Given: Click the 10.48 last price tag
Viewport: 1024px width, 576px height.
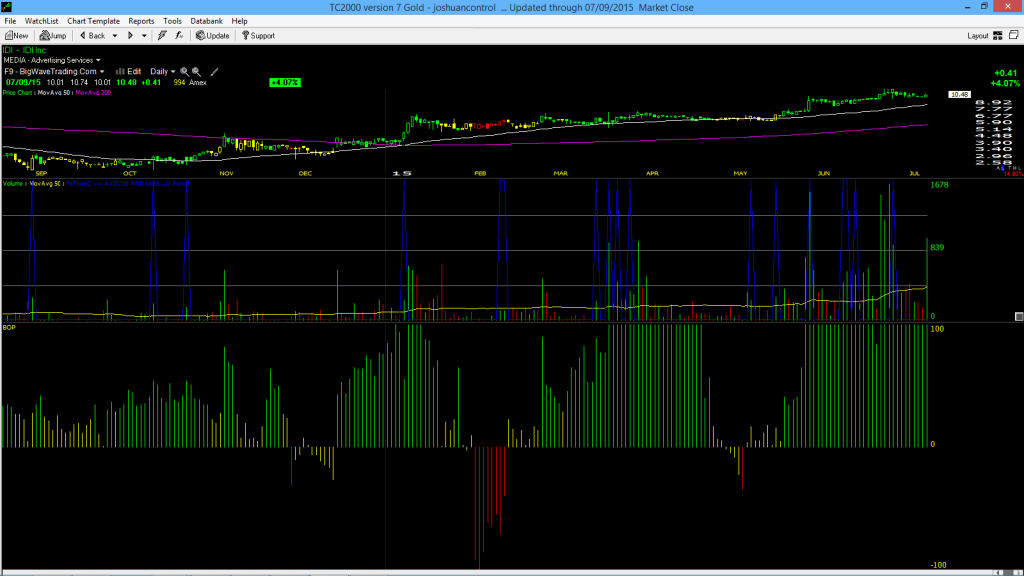Looking at the screenshot, I should (x=959, y=95).
